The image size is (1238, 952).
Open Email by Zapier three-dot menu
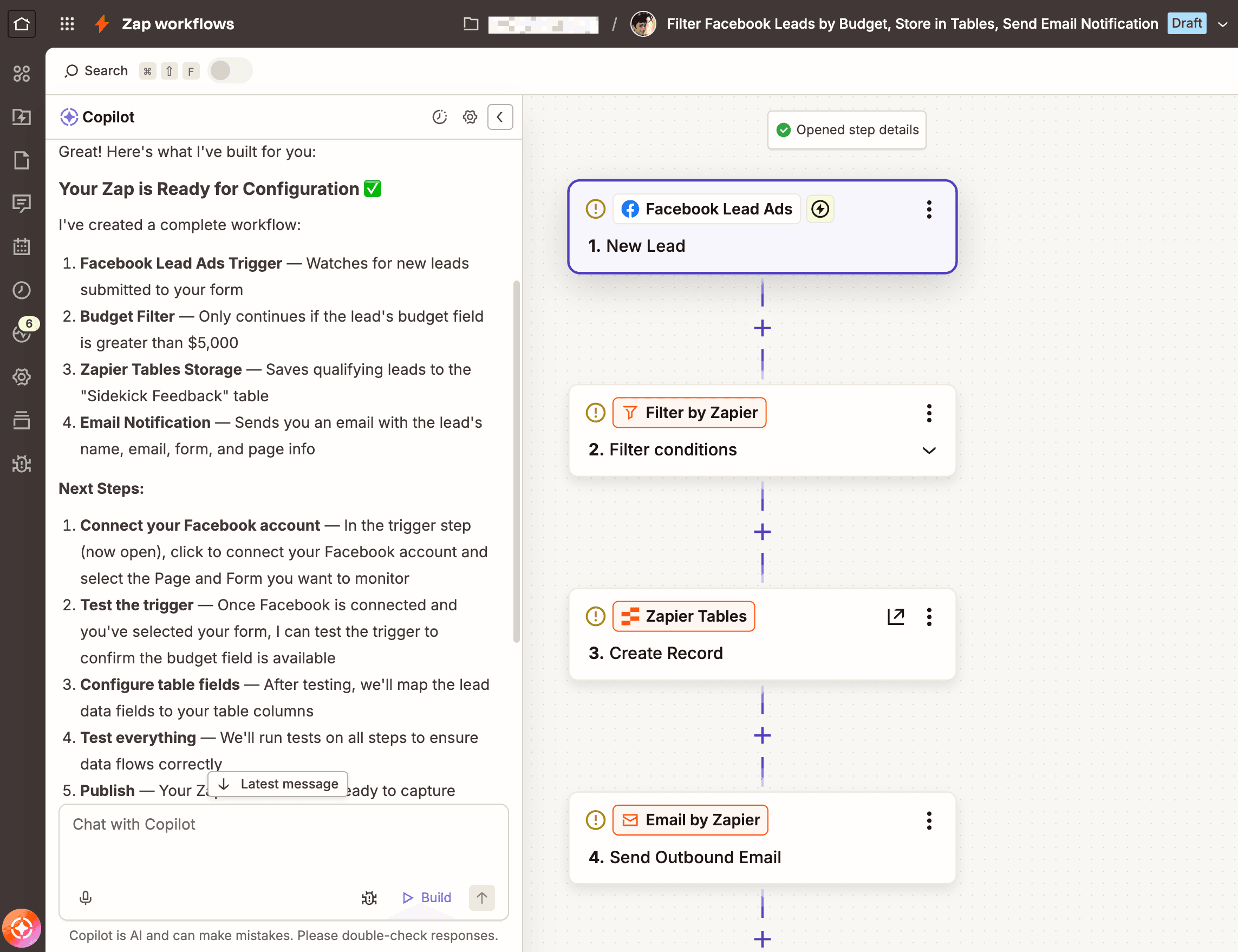929,820
